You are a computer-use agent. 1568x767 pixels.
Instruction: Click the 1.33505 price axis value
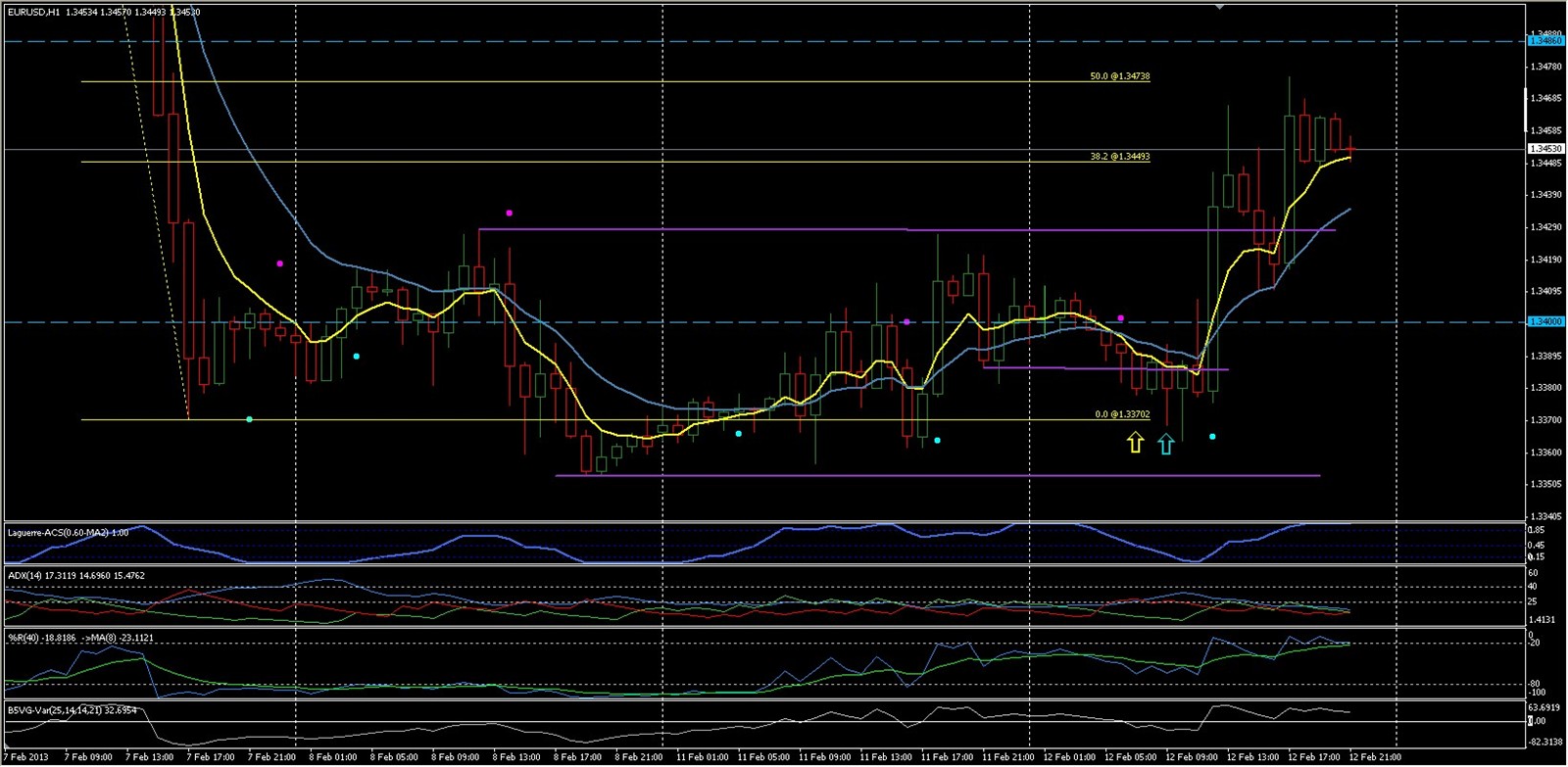coord(1545,484)
